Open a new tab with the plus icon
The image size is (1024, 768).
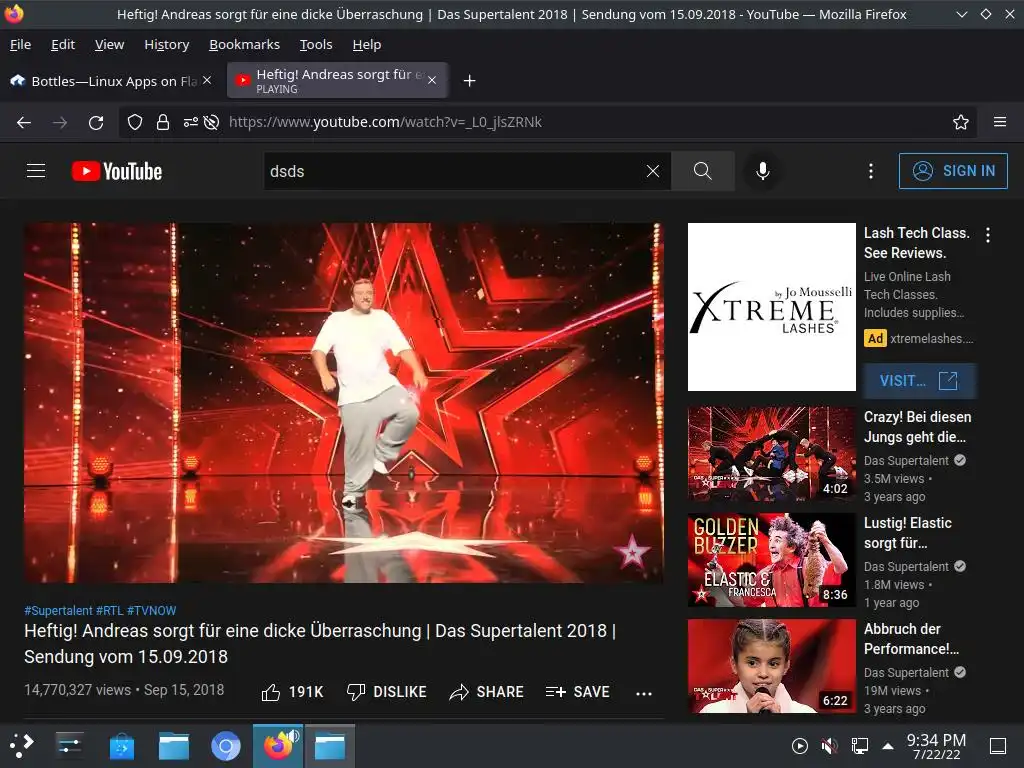click(469, 80)
